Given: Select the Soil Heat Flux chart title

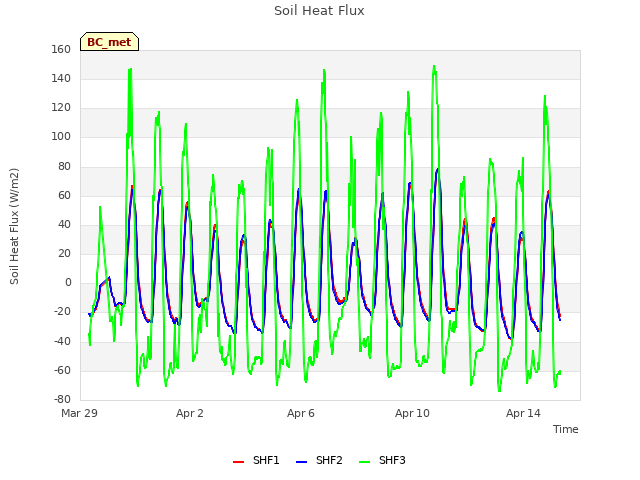Looking at the screenshot, I should 319,11.
